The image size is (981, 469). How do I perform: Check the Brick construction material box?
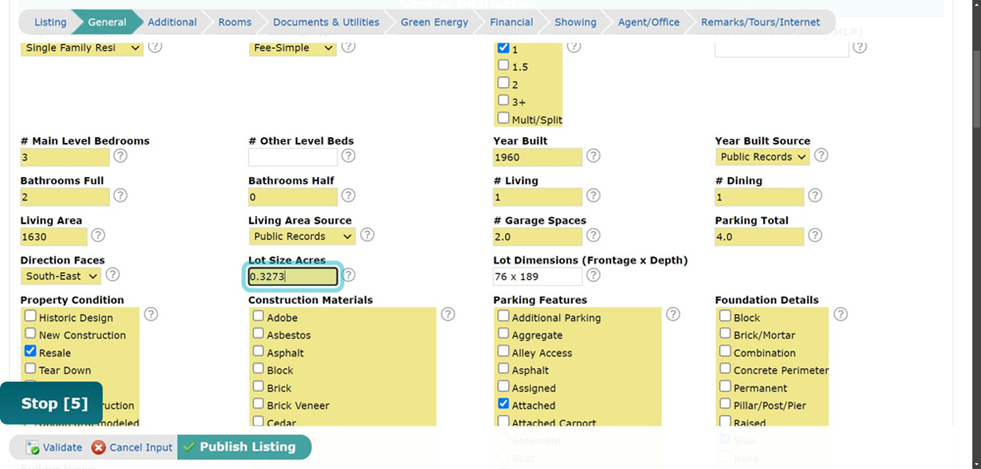258,386
